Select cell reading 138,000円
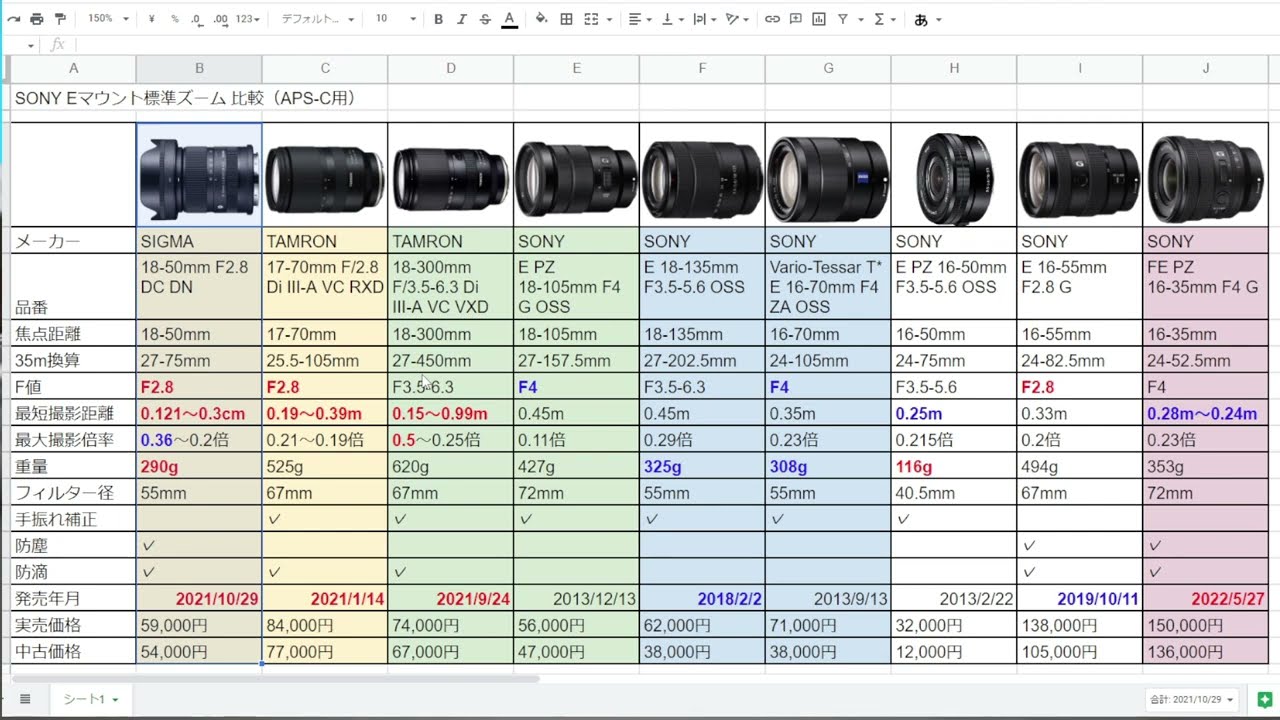Screen dimensions: 1280x720 click(x=1079, y=625)
